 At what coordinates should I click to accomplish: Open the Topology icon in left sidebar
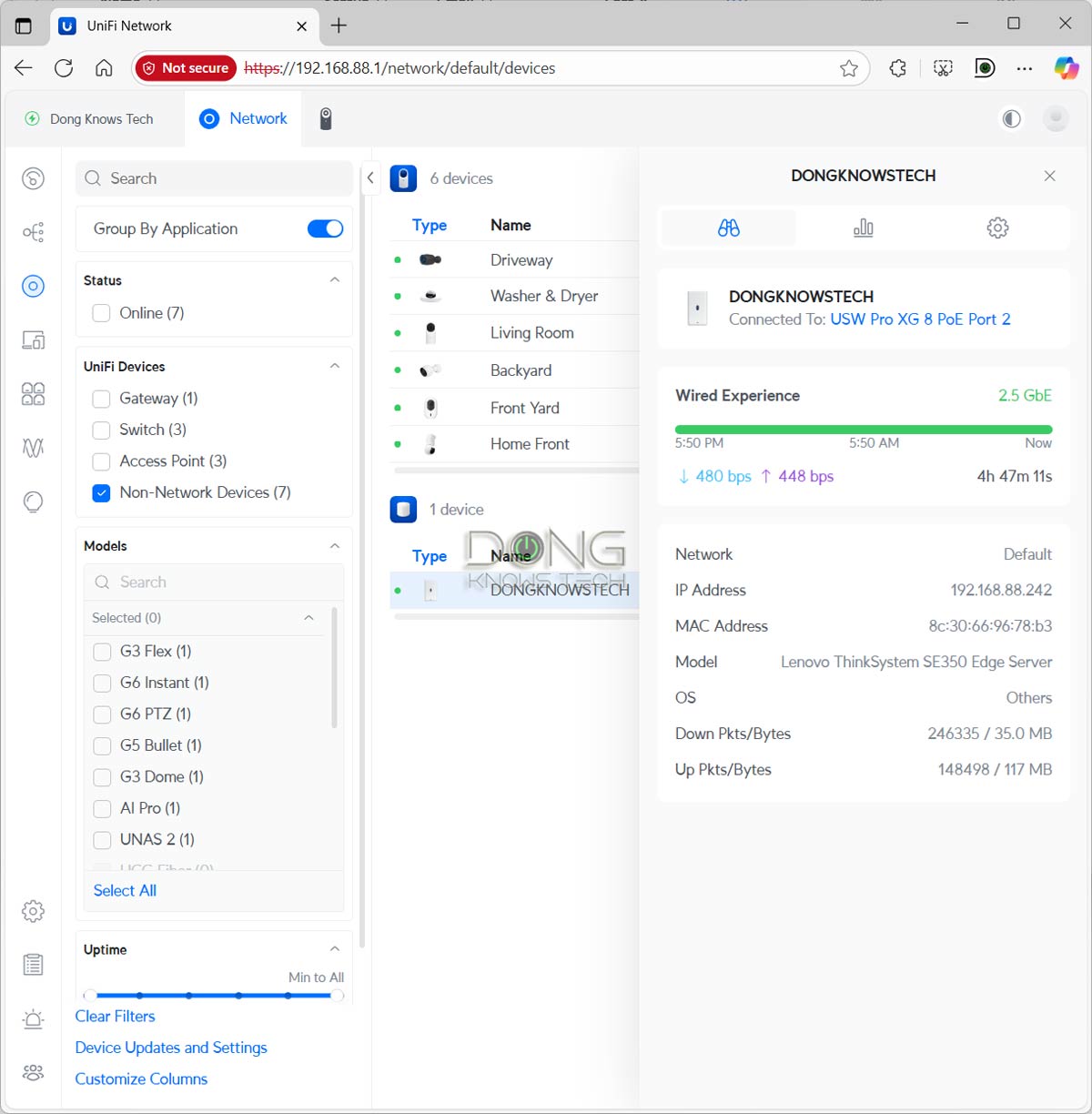click(x=33, y=232)
